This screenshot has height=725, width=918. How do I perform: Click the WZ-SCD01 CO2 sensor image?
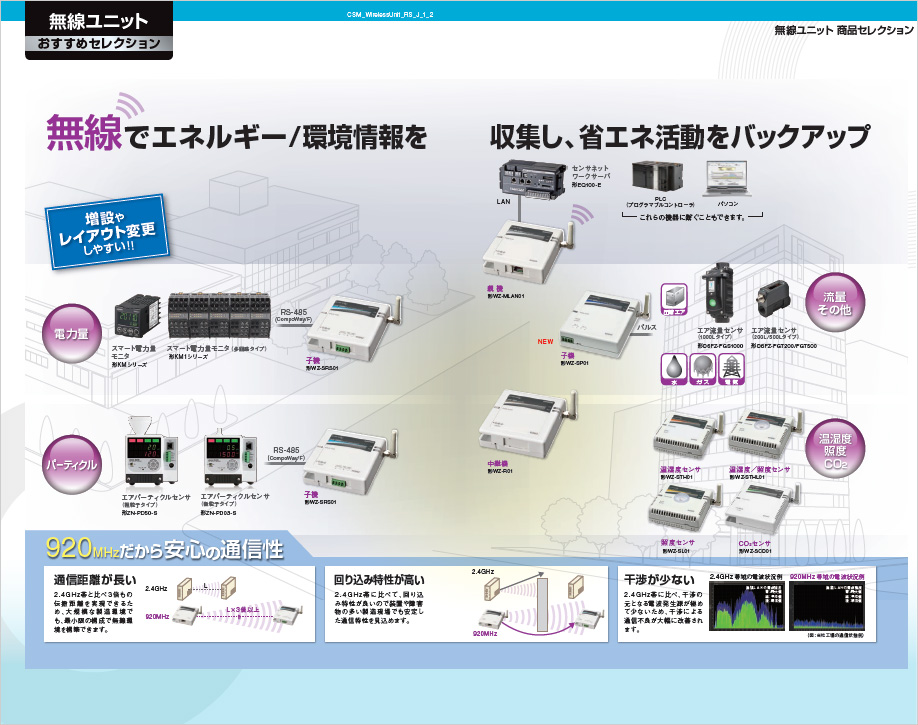pos(761,508)
